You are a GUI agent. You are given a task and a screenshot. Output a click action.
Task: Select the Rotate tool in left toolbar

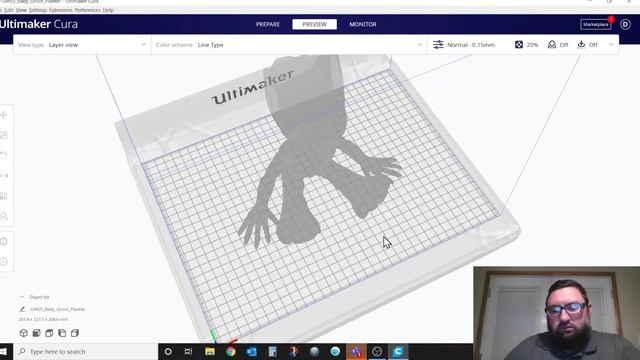pyautogui.click(x=4, y=156)
